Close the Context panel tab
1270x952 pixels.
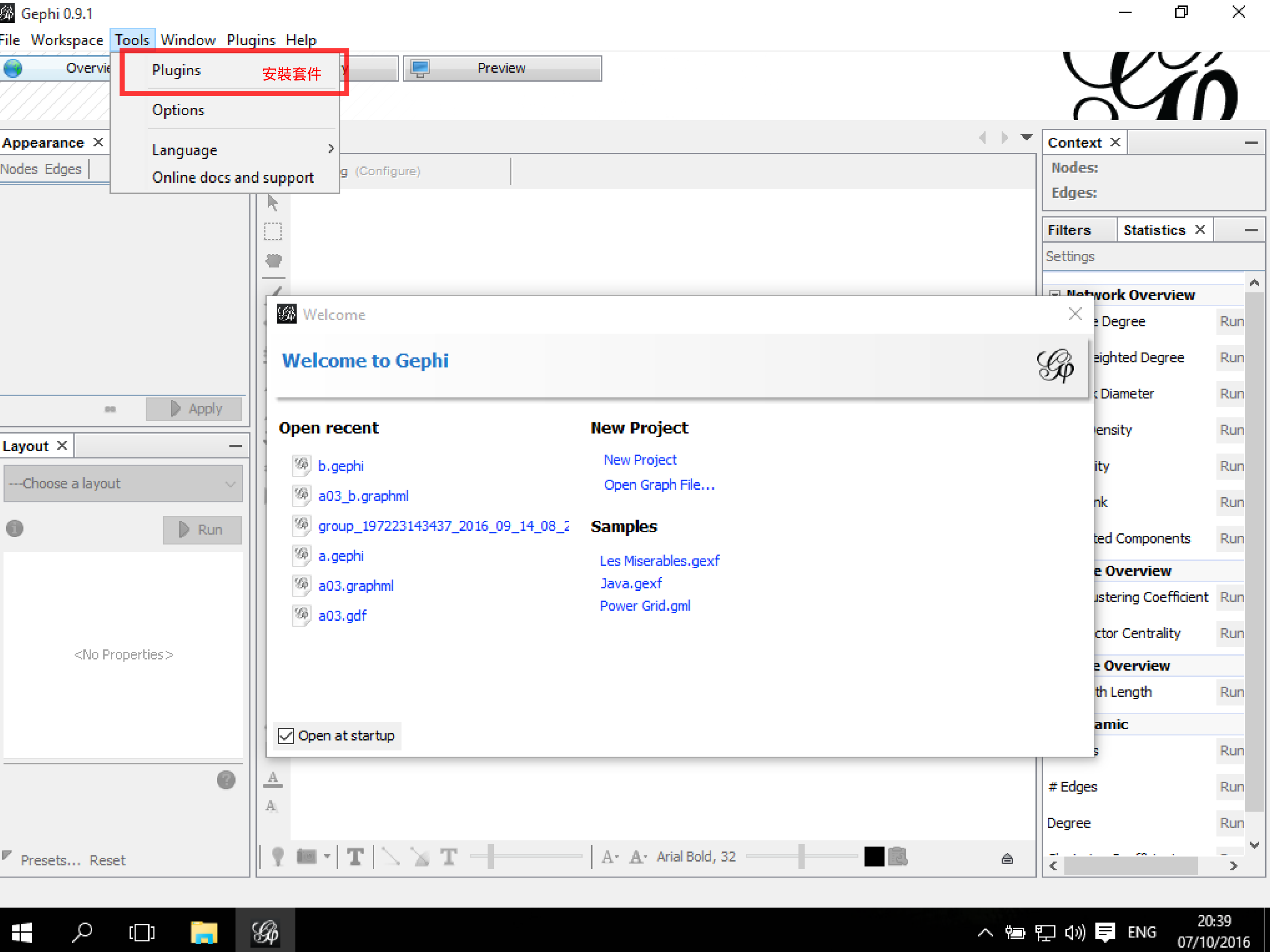1115,142
